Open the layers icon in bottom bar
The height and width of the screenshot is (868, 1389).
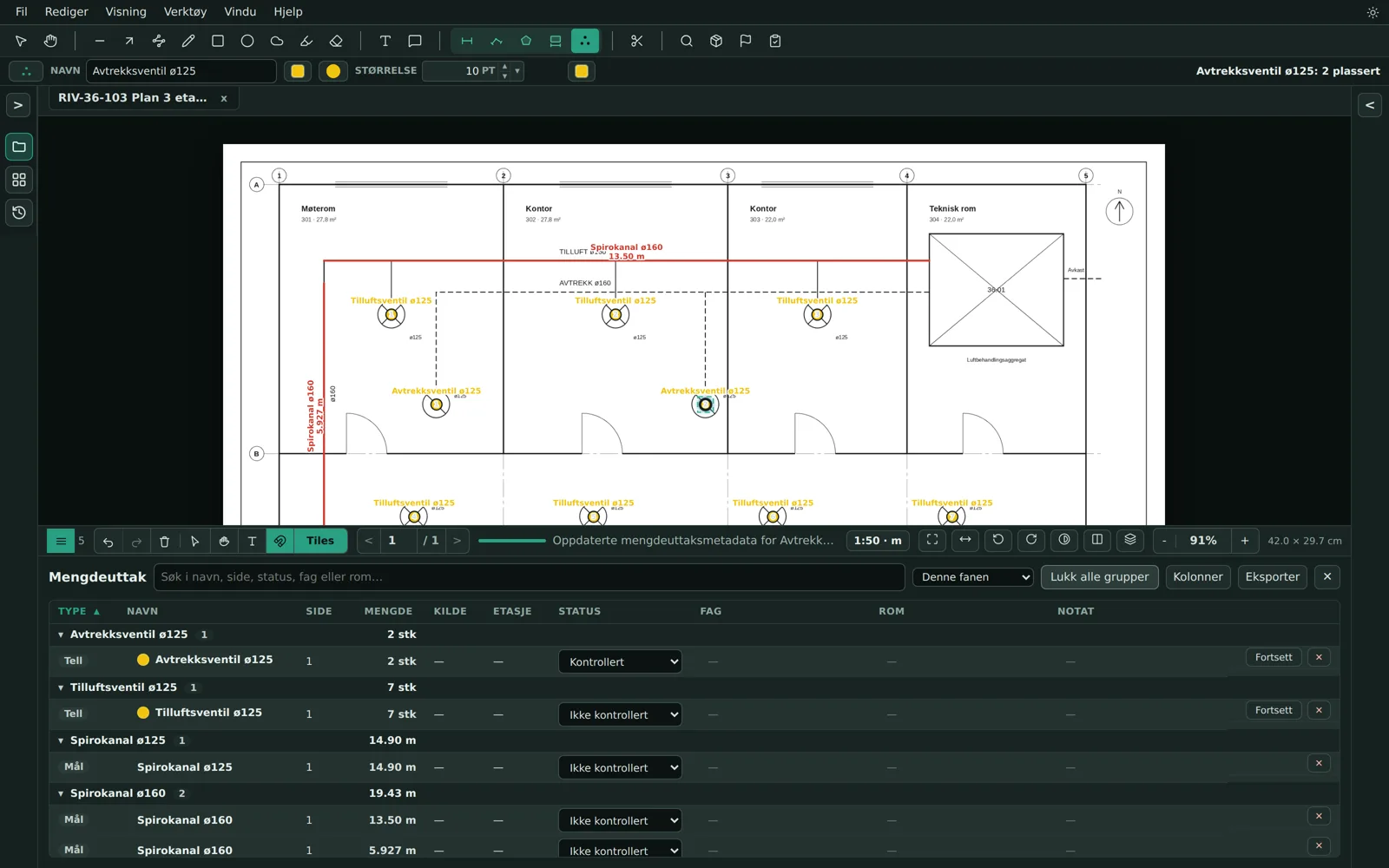point(1130,540)
